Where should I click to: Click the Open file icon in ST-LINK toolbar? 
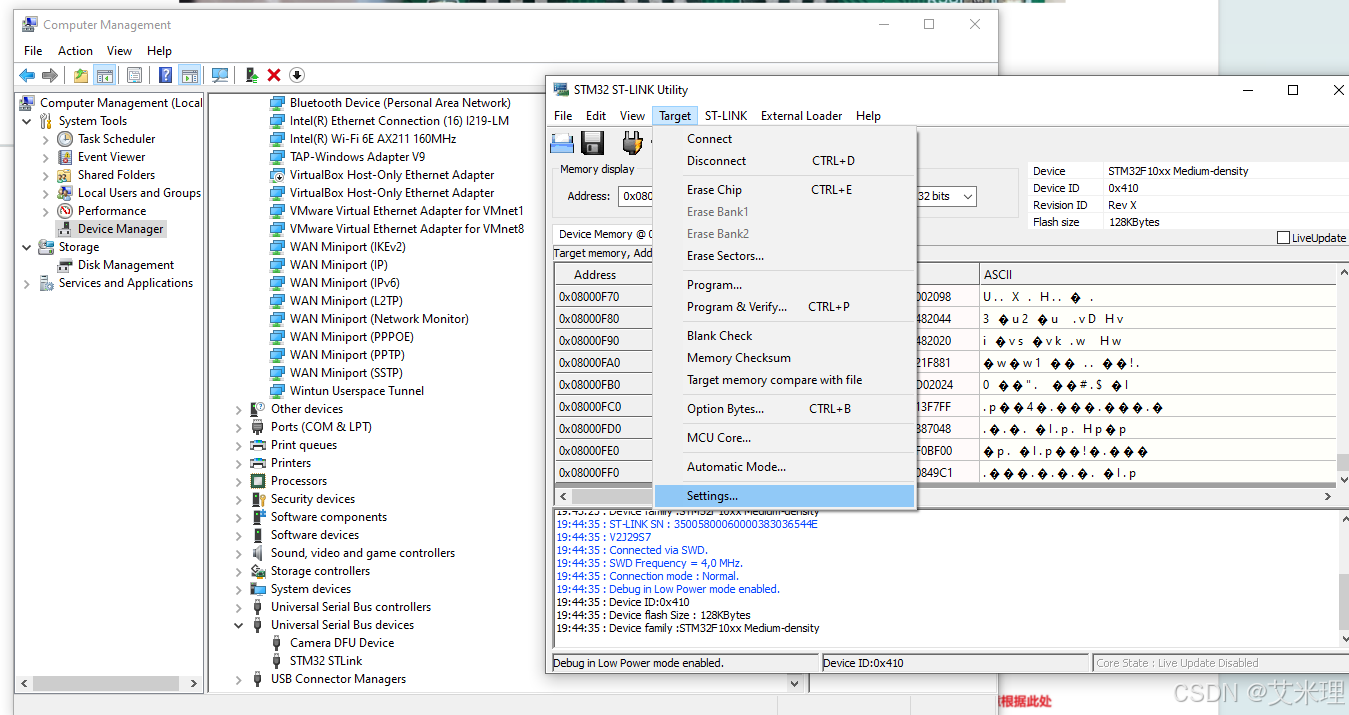pos(562,143)
